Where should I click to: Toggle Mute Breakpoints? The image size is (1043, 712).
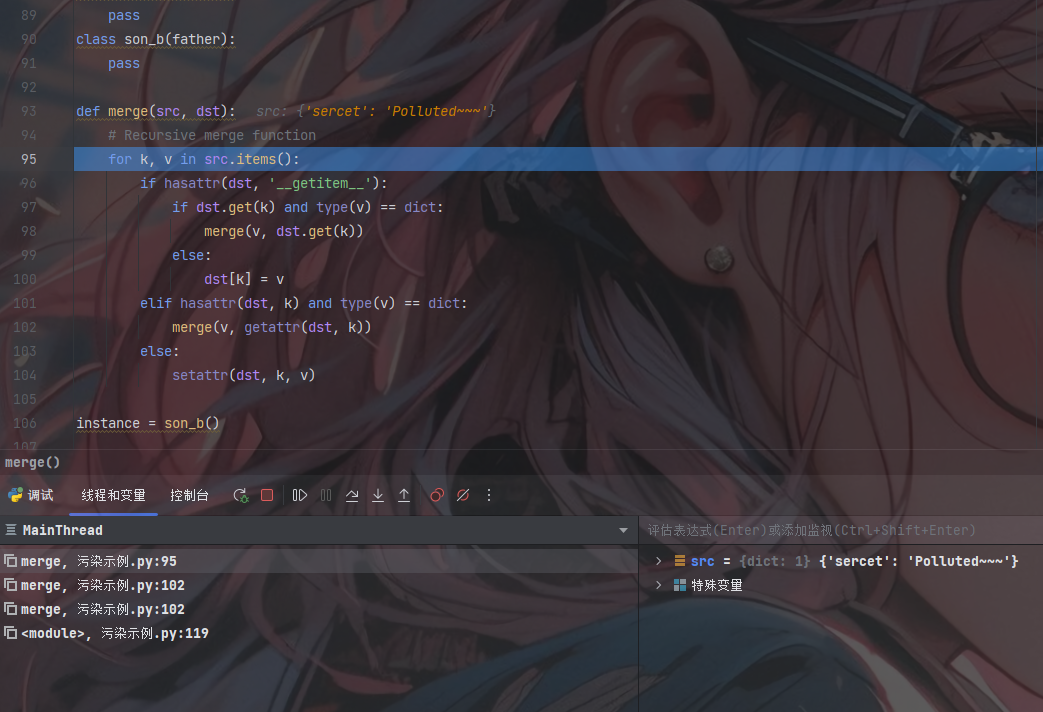[x=462, y=495]
